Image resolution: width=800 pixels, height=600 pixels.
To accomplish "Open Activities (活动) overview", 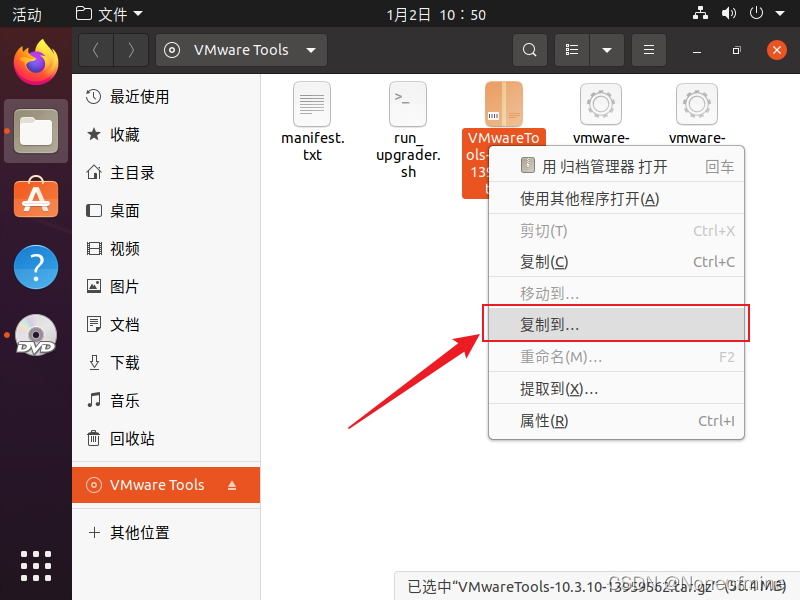I will (x=27, y=14).
